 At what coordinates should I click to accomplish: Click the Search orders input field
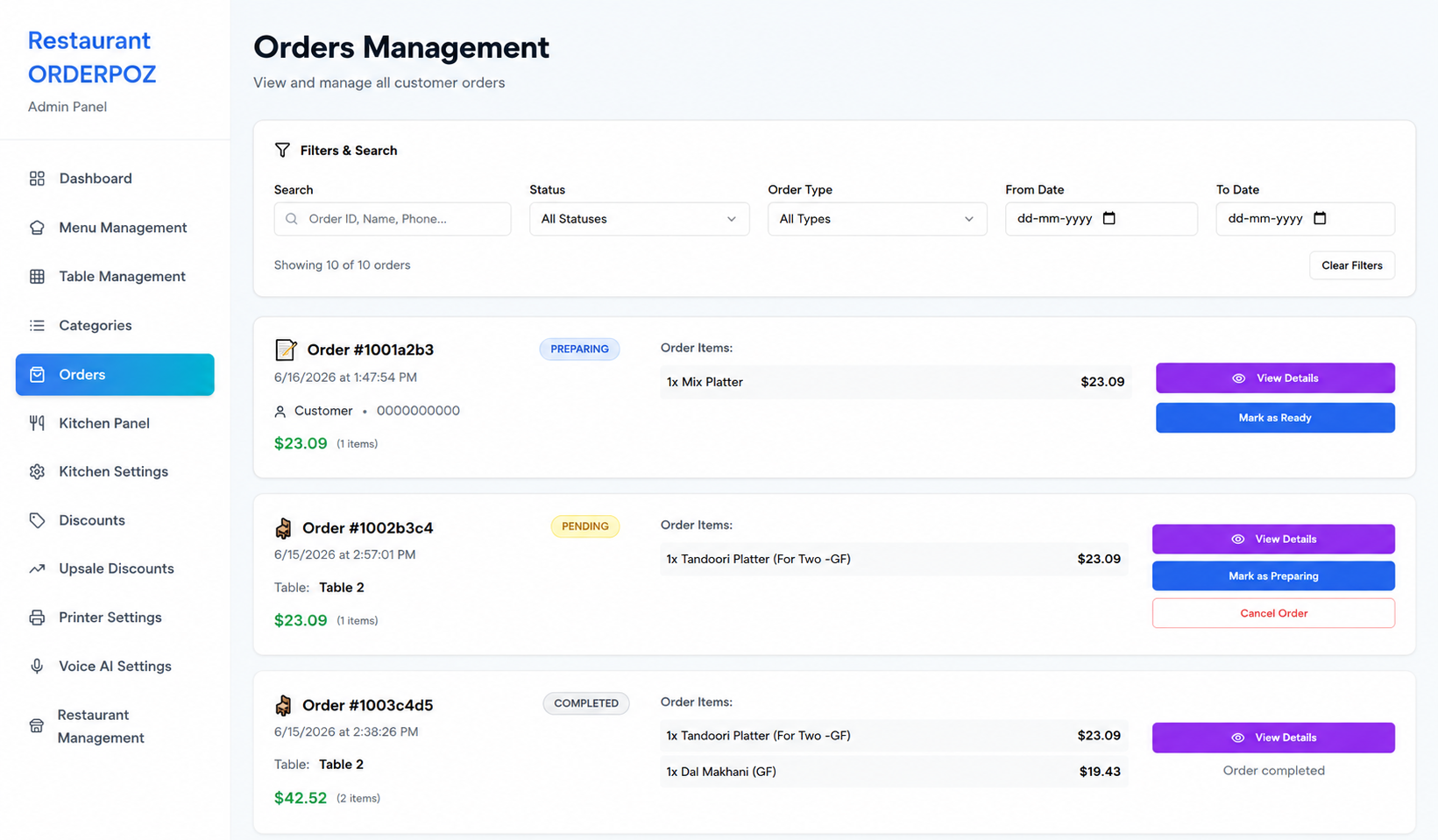[393, 219]
